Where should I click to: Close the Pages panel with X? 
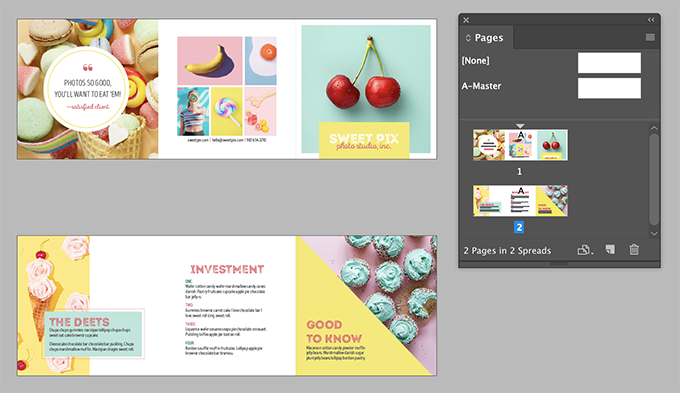pyautogui.click(x=466, y=20)
